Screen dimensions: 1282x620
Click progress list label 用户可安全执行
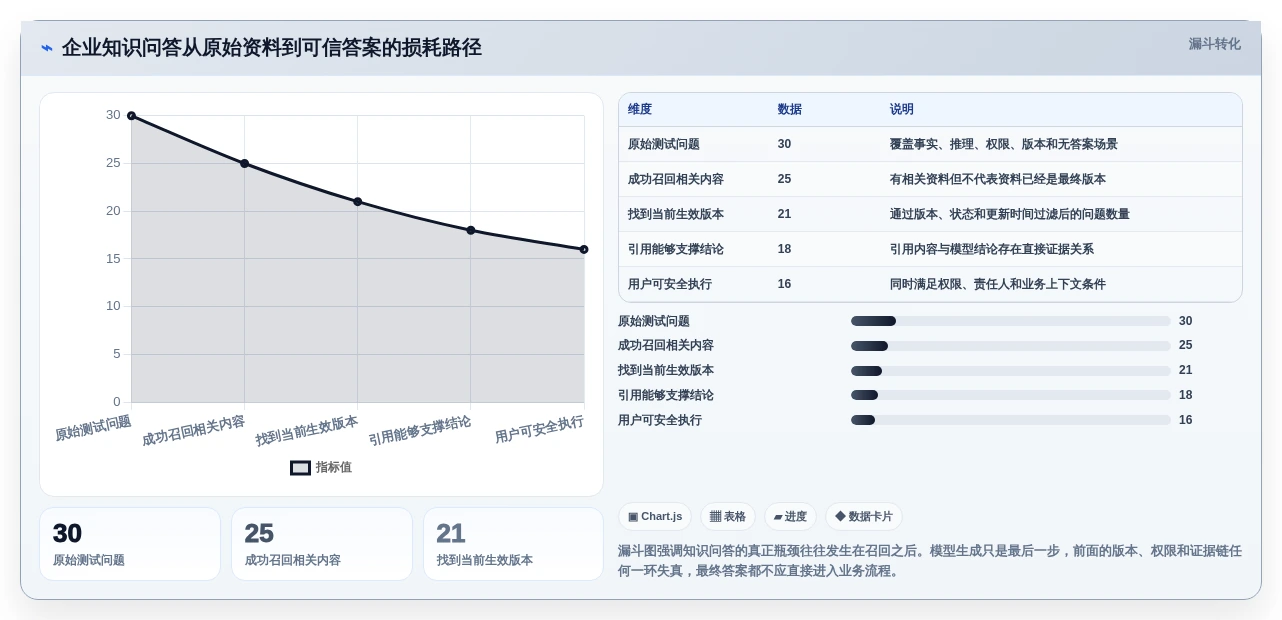pyautogui.click(x=660, y=420)
